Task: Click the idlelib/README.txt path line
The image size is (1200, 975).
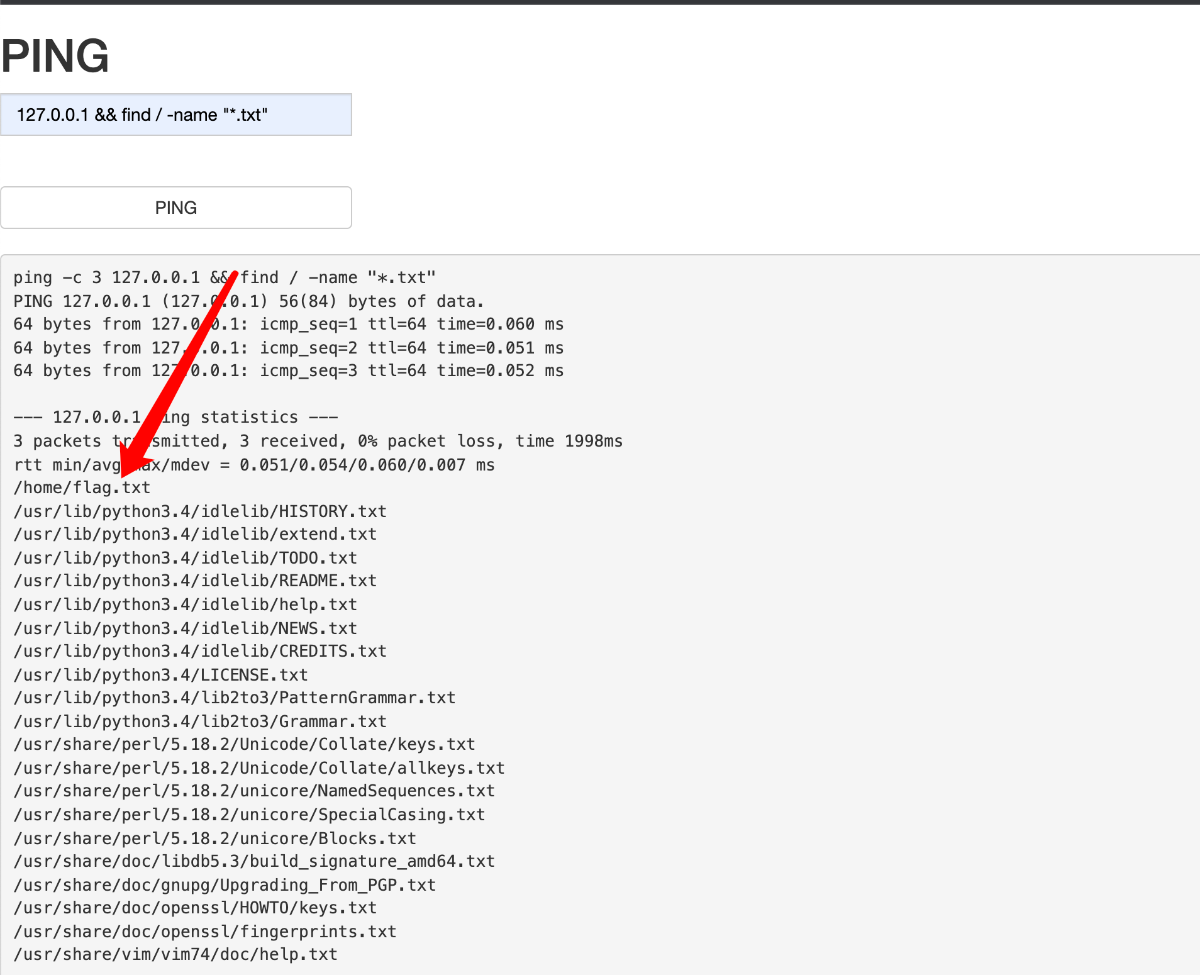Action: pos(195,581)
